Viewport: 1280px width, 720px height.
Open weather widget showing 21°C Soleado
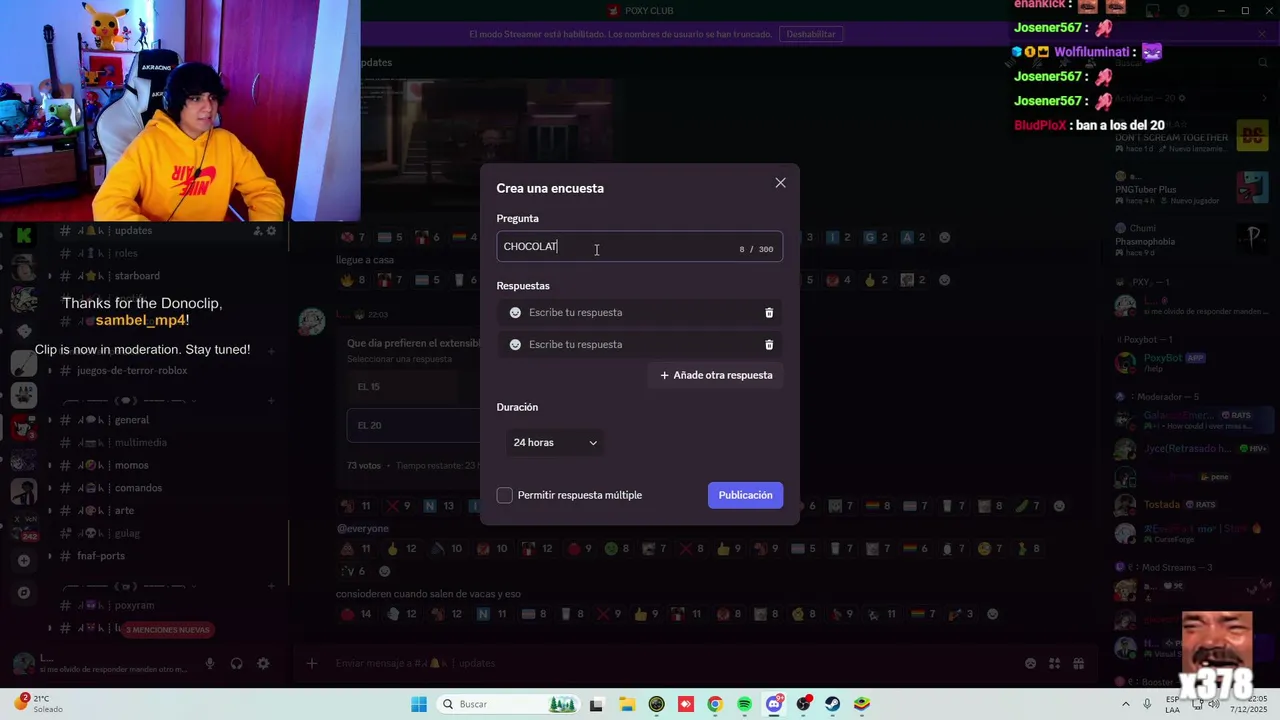[40, 703]
